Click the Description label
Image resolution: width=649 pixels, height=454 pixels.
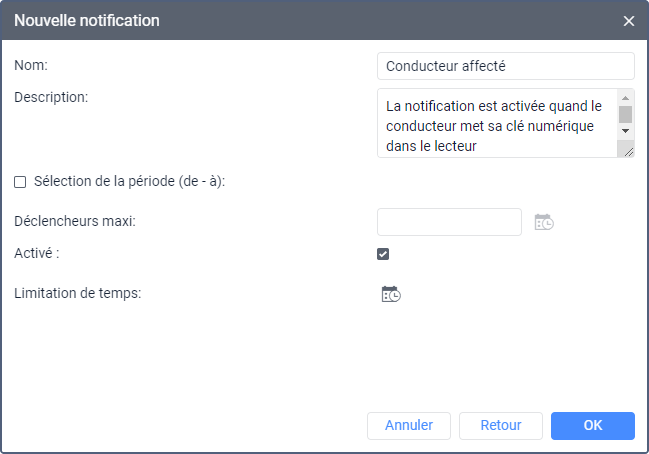(x=52, y=97)
